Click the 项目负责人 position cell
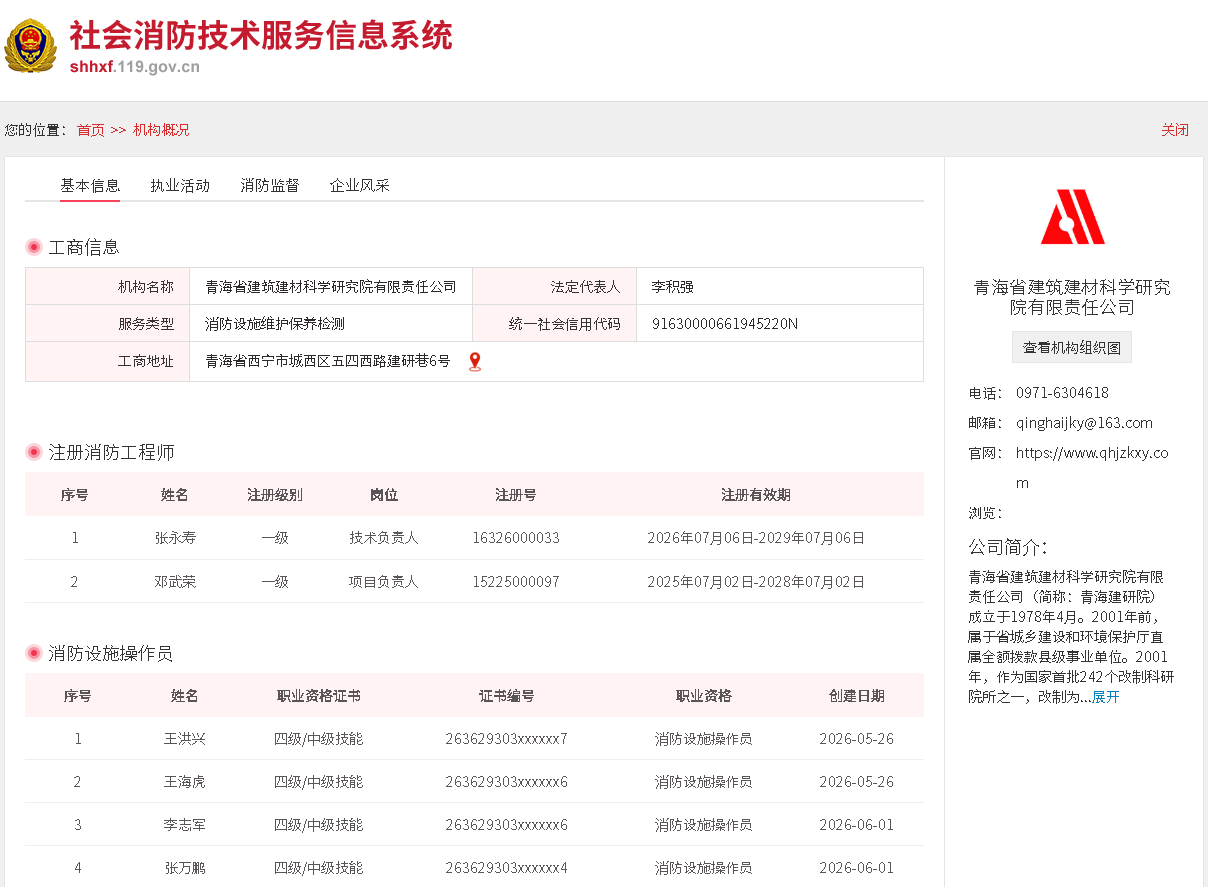1208x887 pixels. [x=384, y=582]
